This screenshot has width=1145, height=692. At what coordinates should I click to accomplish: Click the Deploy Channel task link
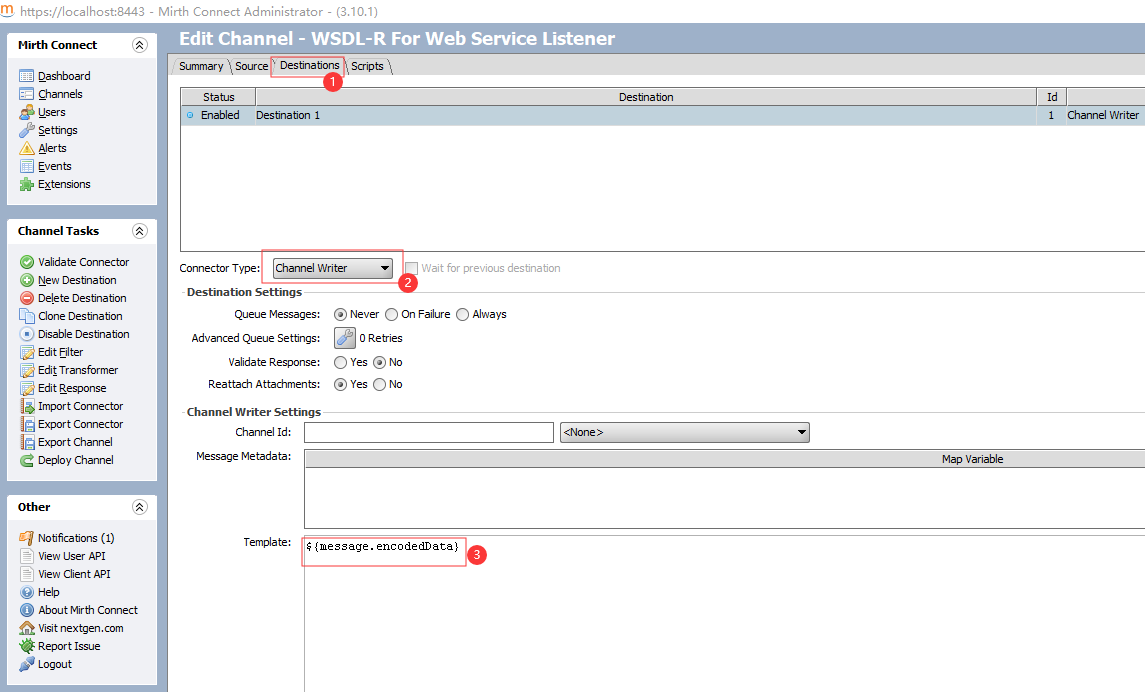tap(76, 461)
